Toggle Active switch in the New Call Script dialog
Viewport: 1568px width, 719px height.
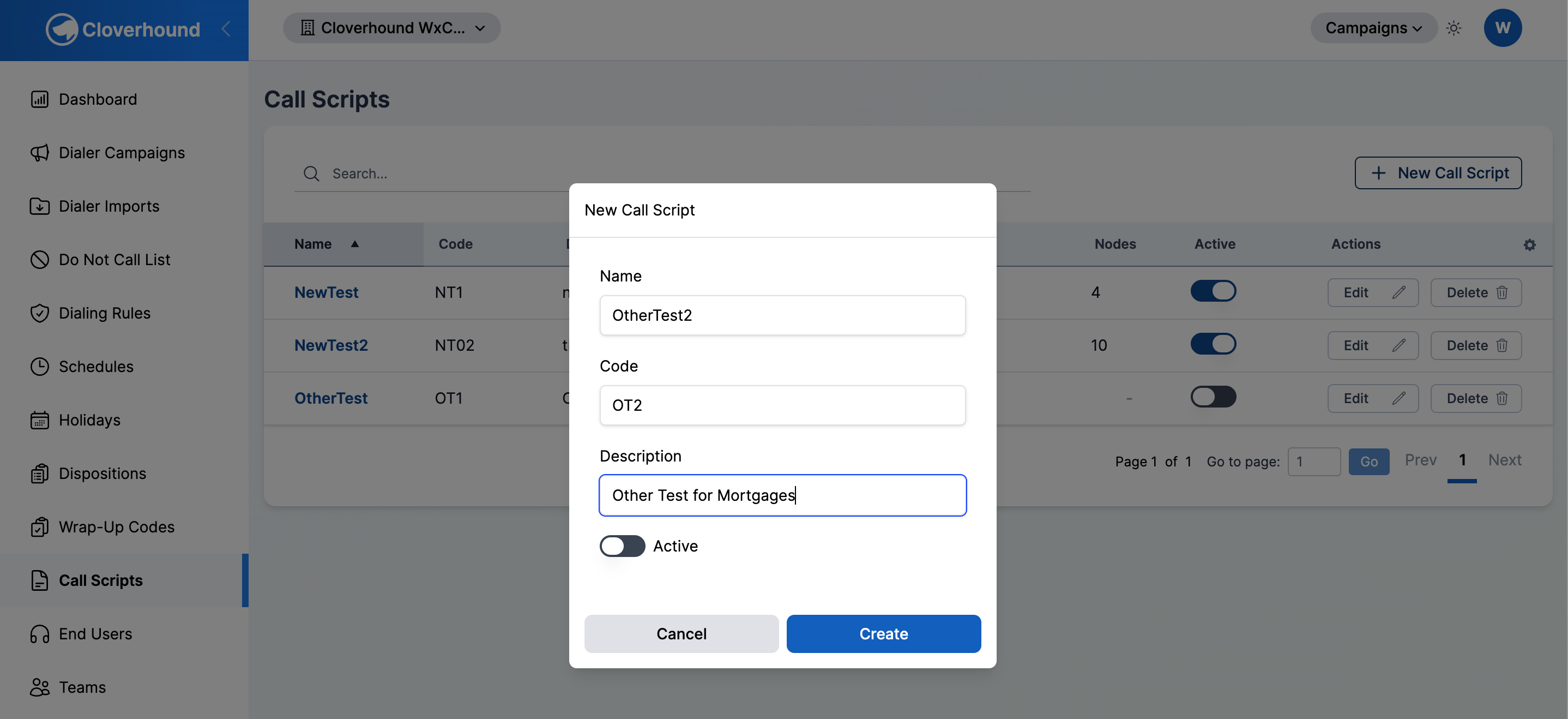(x=622, y=546)
